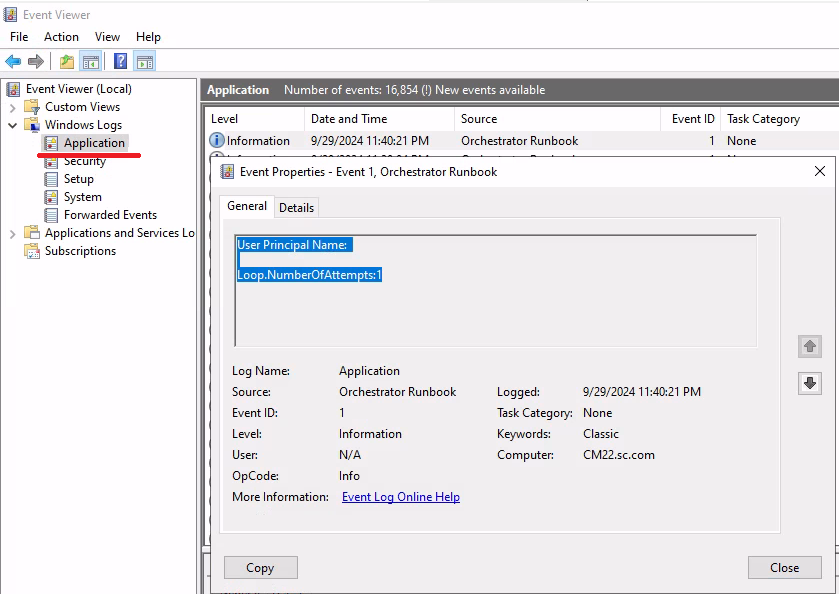Click the Copy button
The height and width of the screenshot is (594, 839).
[x=260, y=567]
